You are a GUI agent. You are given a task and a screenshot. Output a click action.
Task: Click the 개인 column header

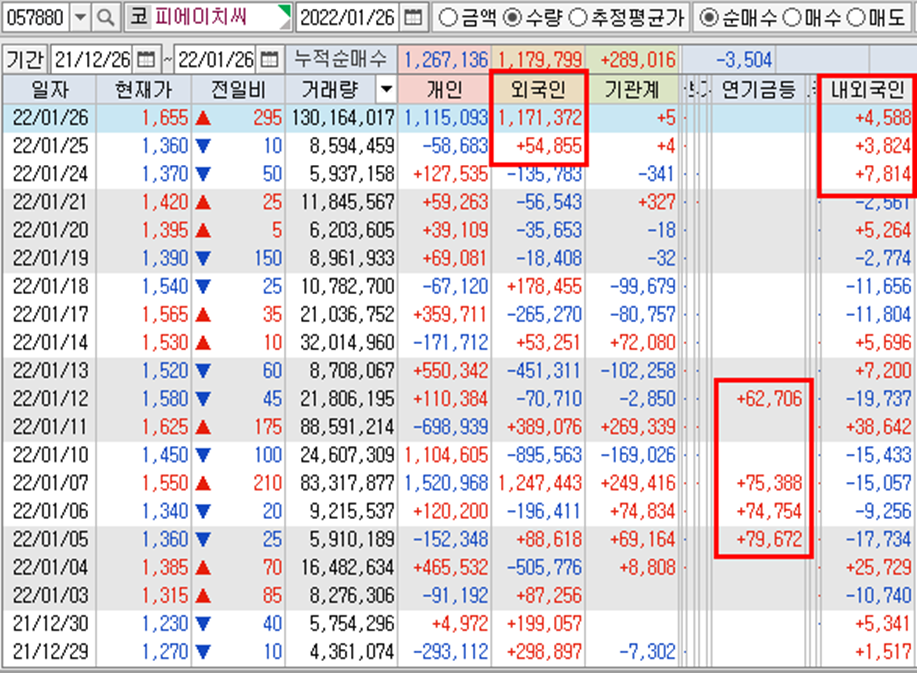click(444, 89)
